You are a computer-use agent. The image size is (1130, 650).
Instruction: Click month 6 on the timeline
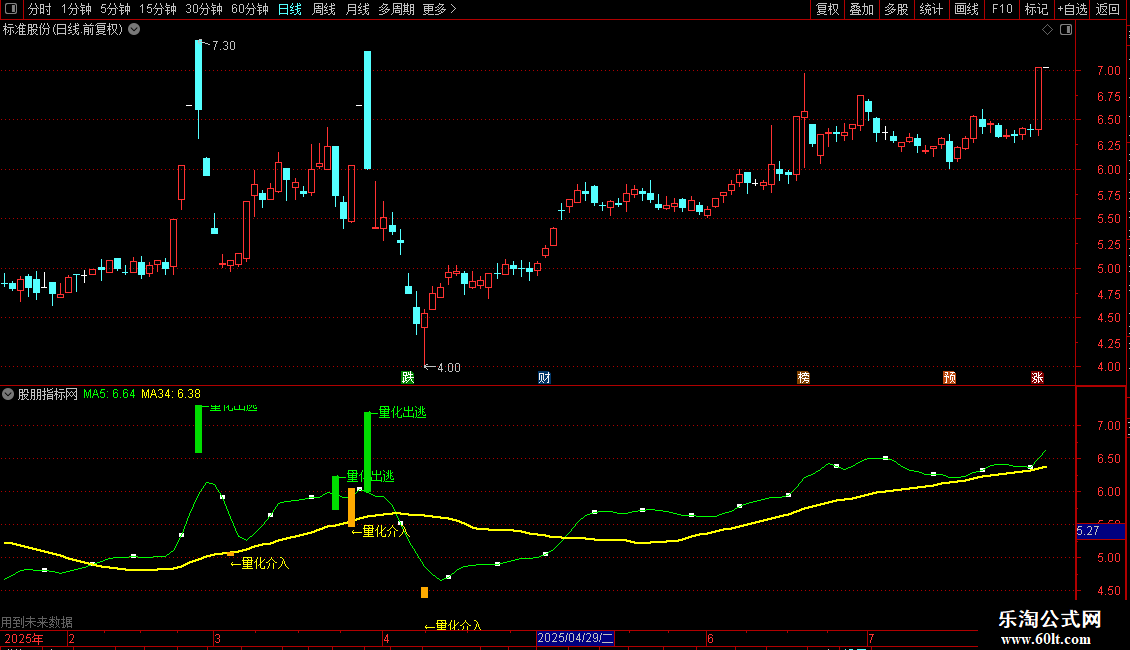(x=710, y=638)
